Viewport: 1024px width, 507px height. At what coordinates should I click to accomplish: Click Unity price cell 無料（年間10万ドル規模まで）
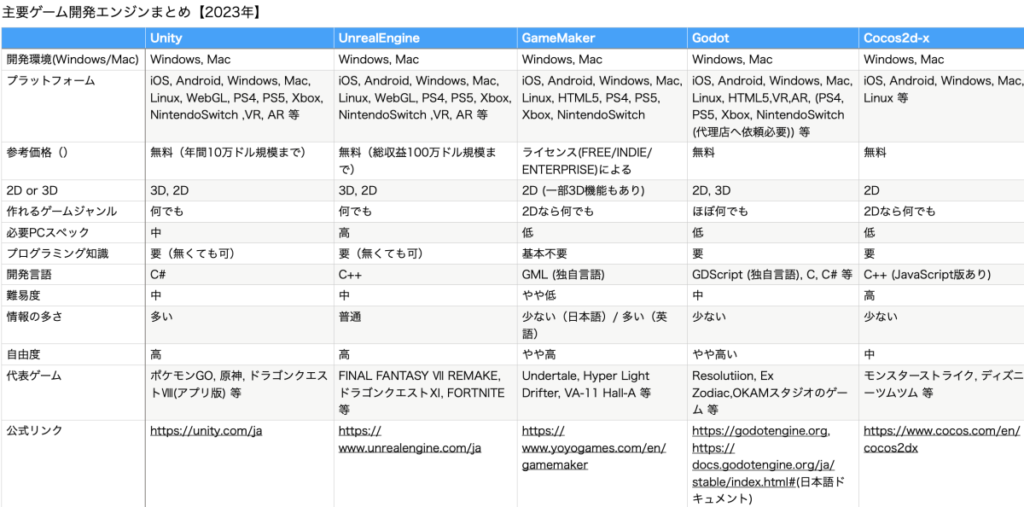[239, 161]
